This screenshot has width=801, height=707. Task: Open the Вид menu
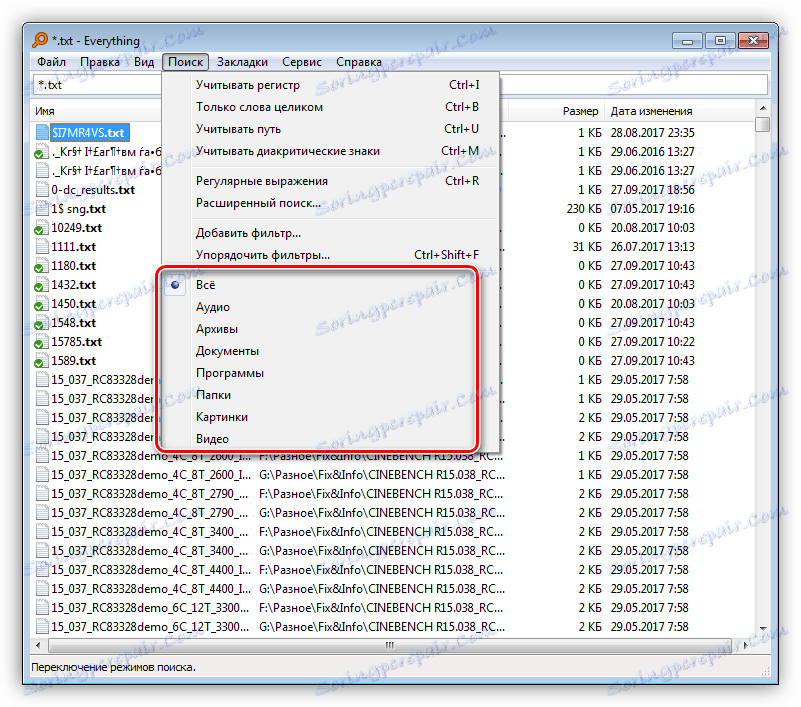click(144, 62)
